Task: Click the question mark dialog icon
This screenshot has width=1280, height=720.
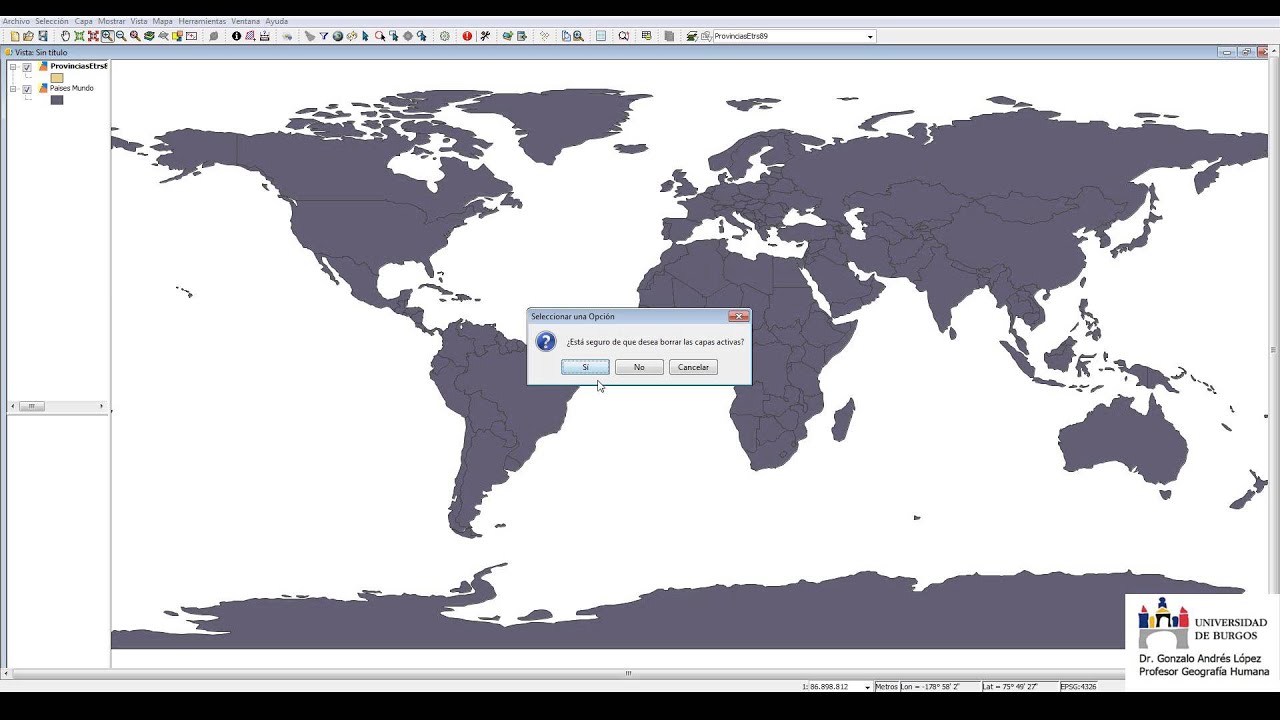Action: 545,342
